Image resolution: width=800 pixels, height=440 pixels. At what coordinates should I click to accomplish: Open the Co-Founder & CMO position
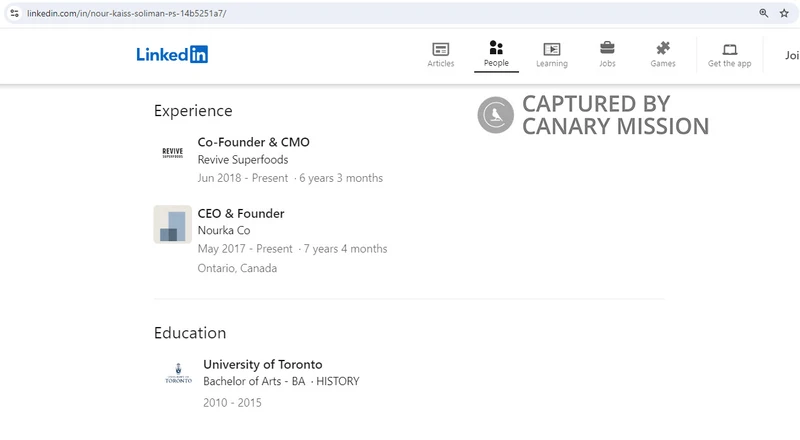point(254,142)
